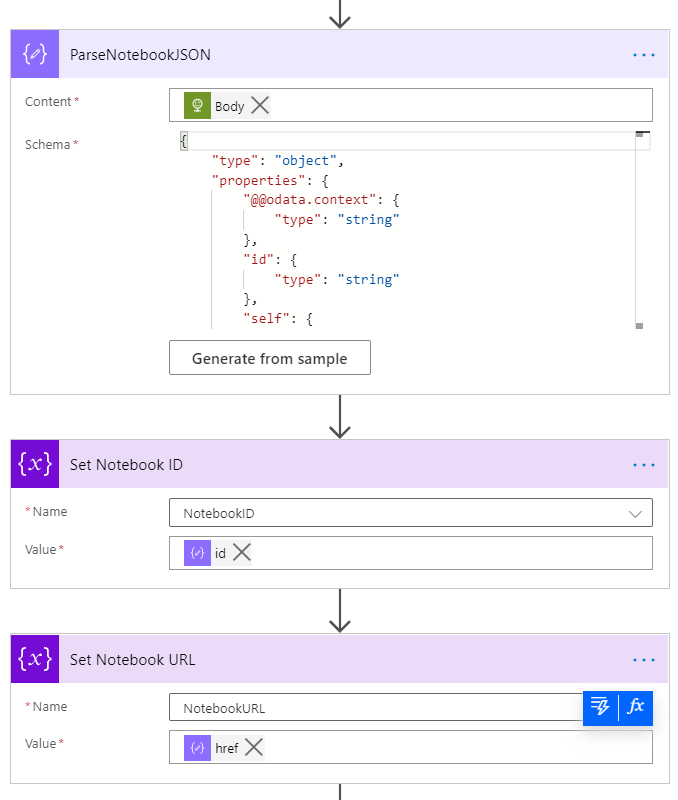Remove the Body token from Content
This screenshot has height=800, width=678.
(x=260, y=106)
